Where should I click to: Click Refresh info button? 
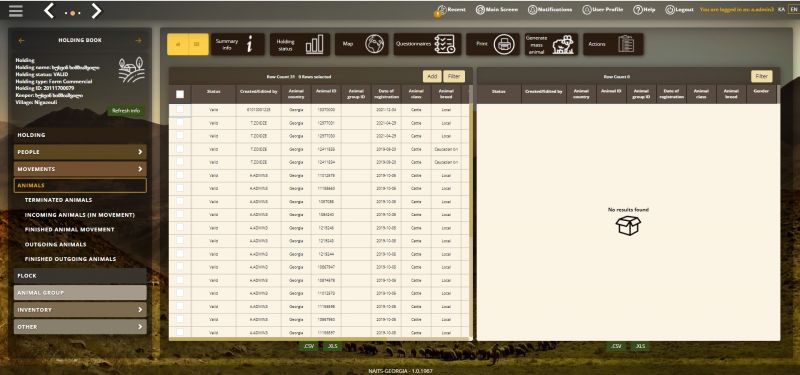pos(126,111)
